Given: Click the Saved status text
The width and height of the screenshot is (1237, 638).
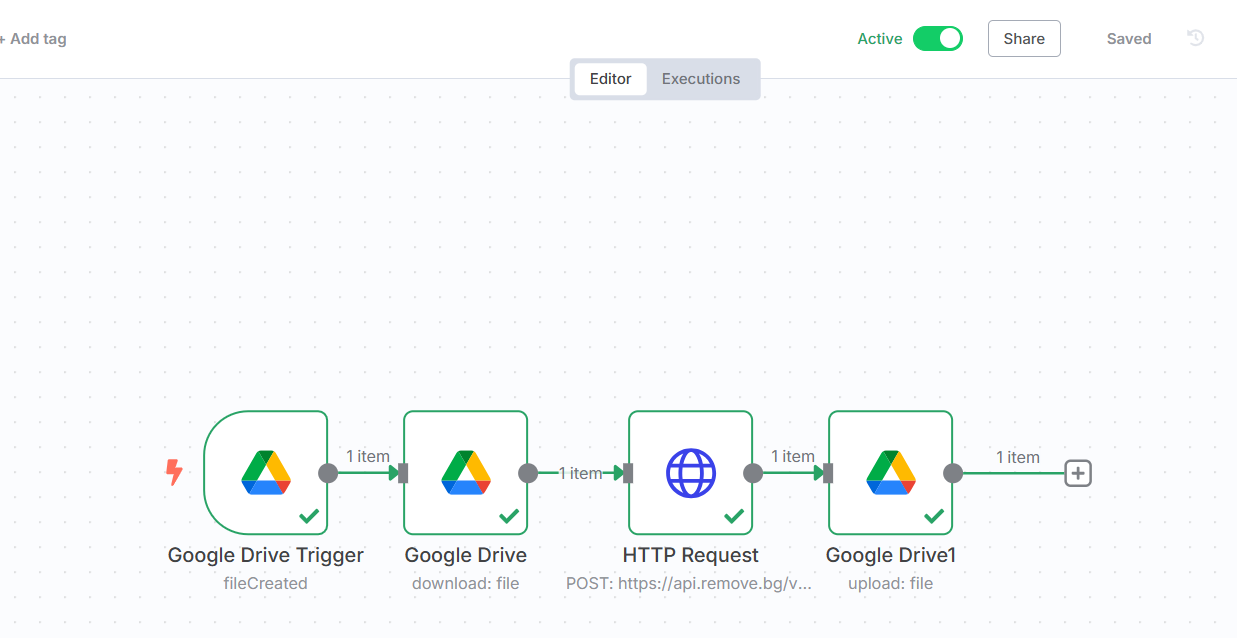Looking at the screenshot, I should click(1128, 38).
